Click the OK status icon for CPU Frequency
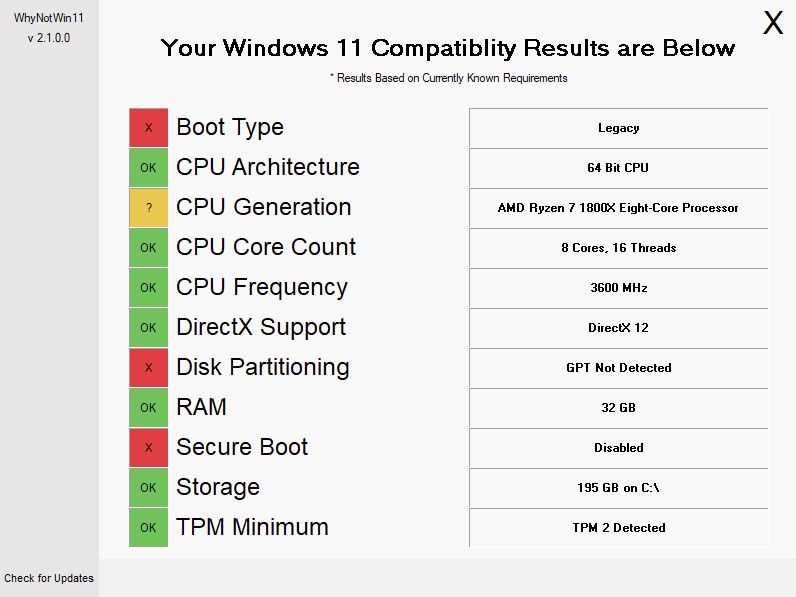796x597 pixels. pos(148,288)
